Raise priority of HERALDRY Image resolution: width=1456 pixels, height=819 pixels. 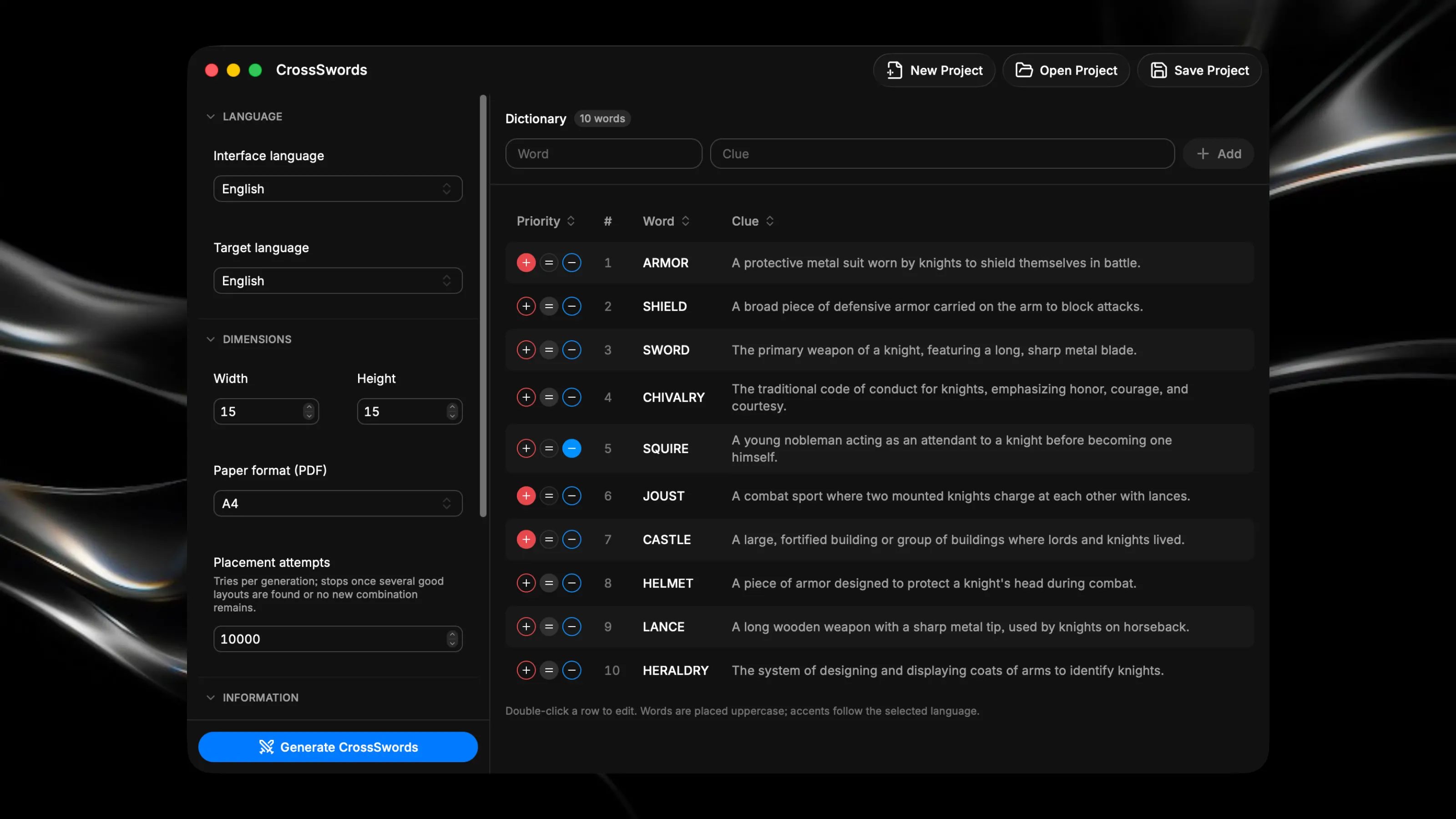coord(526,670)
